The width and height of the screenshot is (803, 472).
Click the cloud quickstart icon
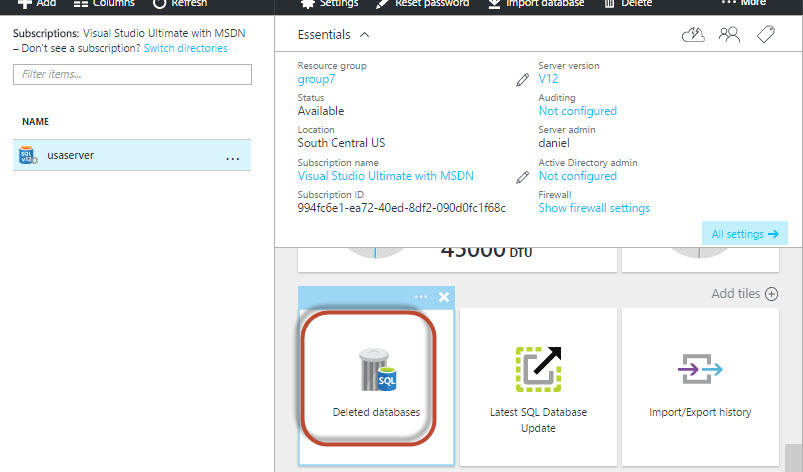click(693, 35)
